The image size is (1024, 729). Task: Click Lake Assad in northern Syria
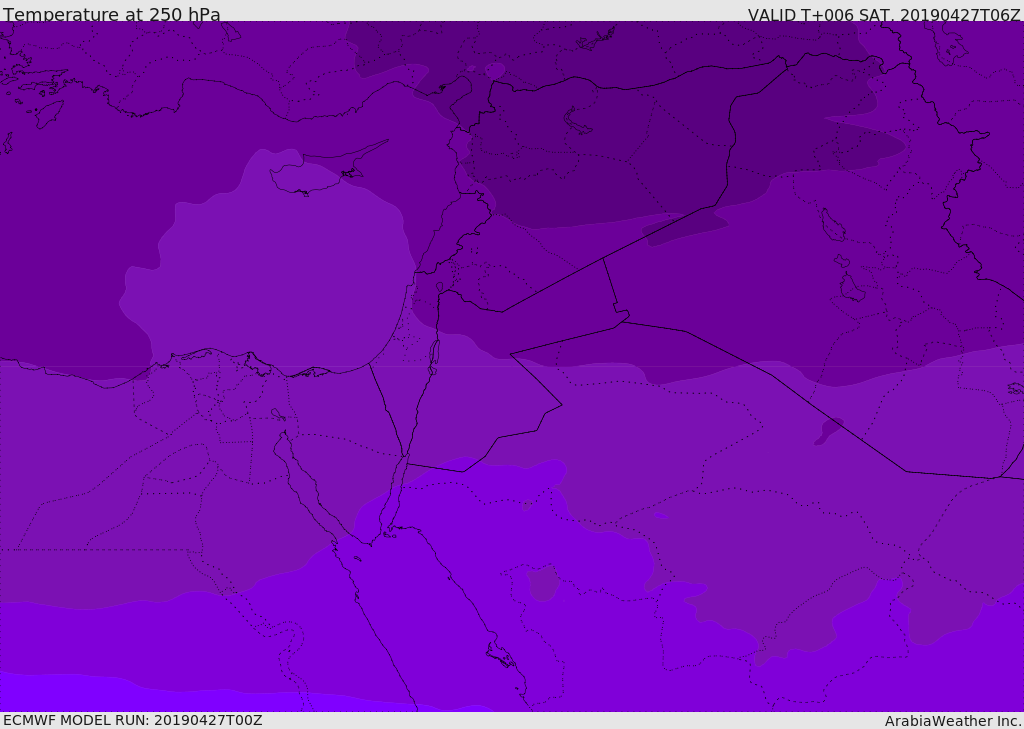click(x=578, y=121)
